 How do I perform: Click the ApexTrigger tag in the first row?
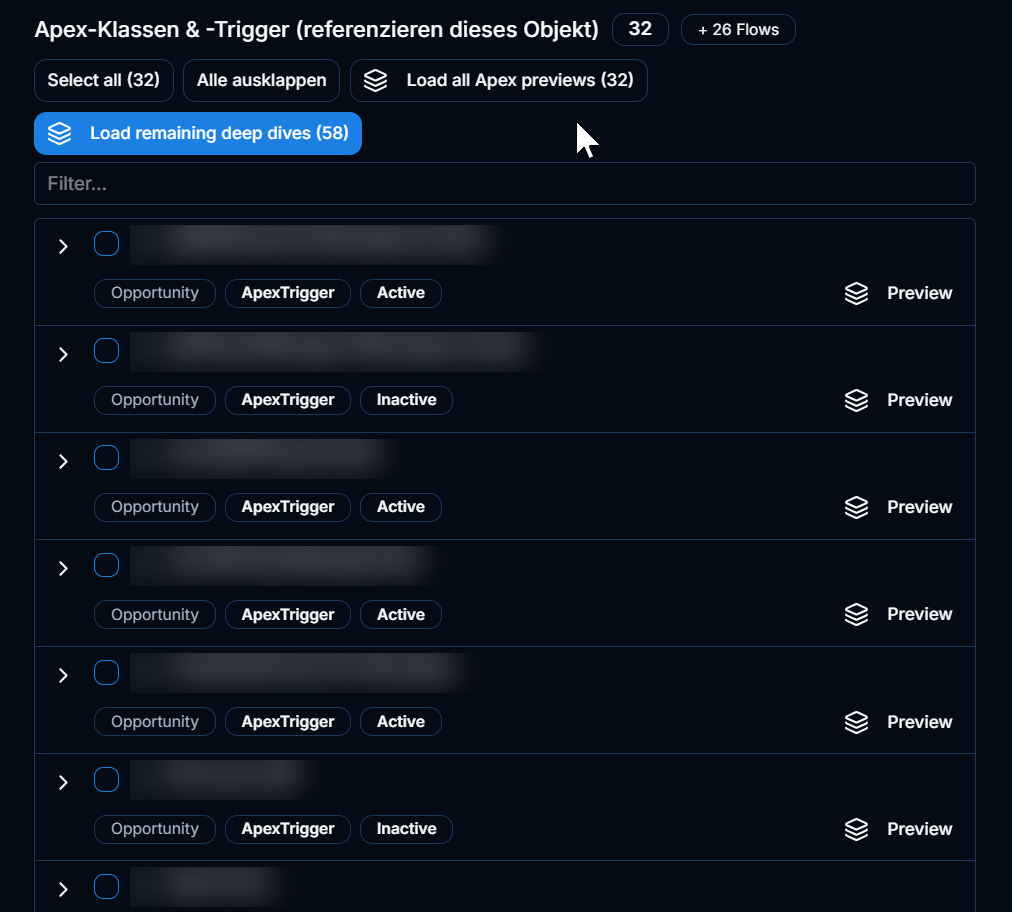tap(288, 293)
